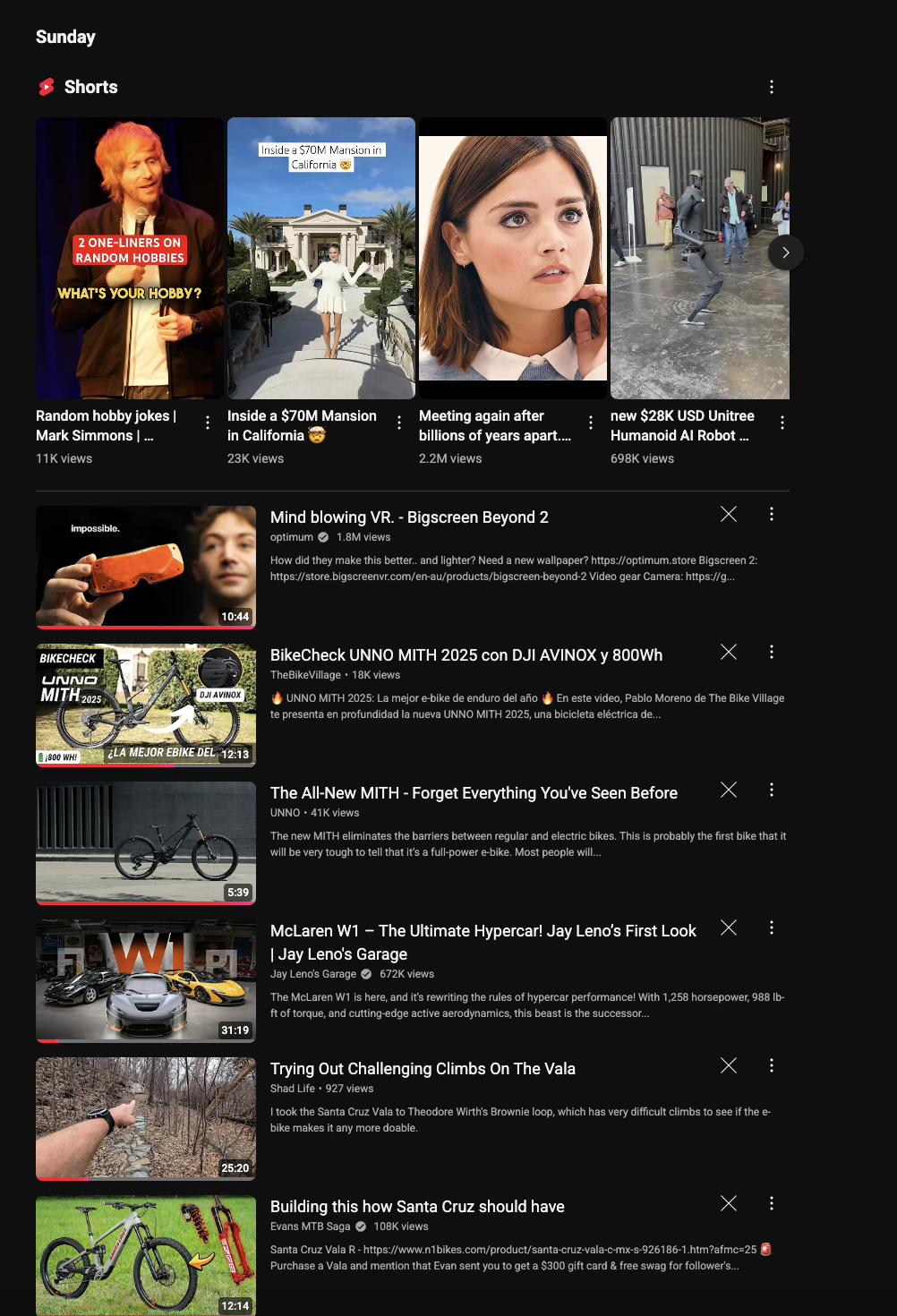Click the 10:44 duration badge
The height and width of the screenshot is (1316, 897).
pyautogui.click(x=235, y=617)
